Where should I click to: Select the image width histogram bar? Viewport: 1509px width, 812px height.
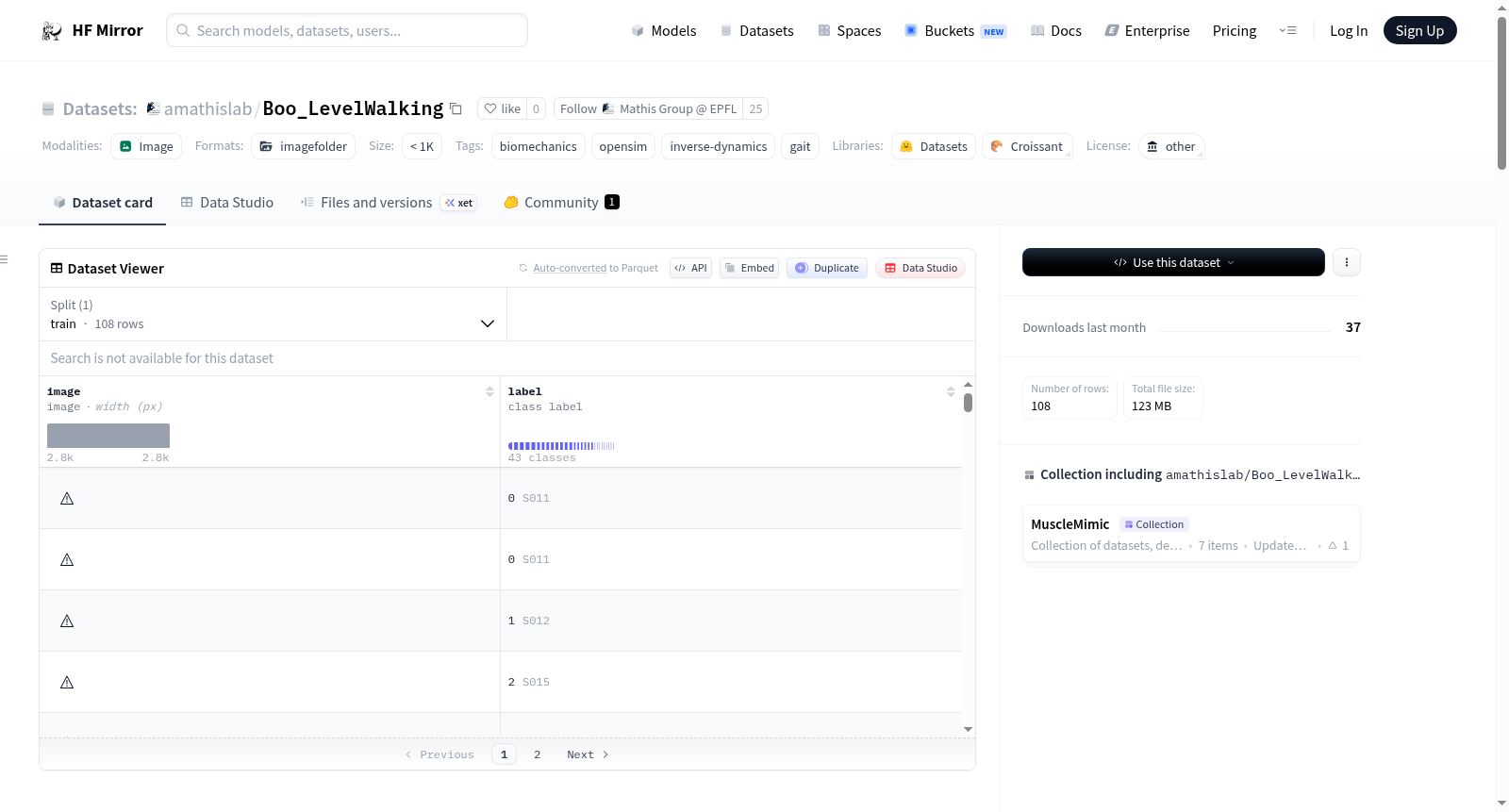pos(108,436)
